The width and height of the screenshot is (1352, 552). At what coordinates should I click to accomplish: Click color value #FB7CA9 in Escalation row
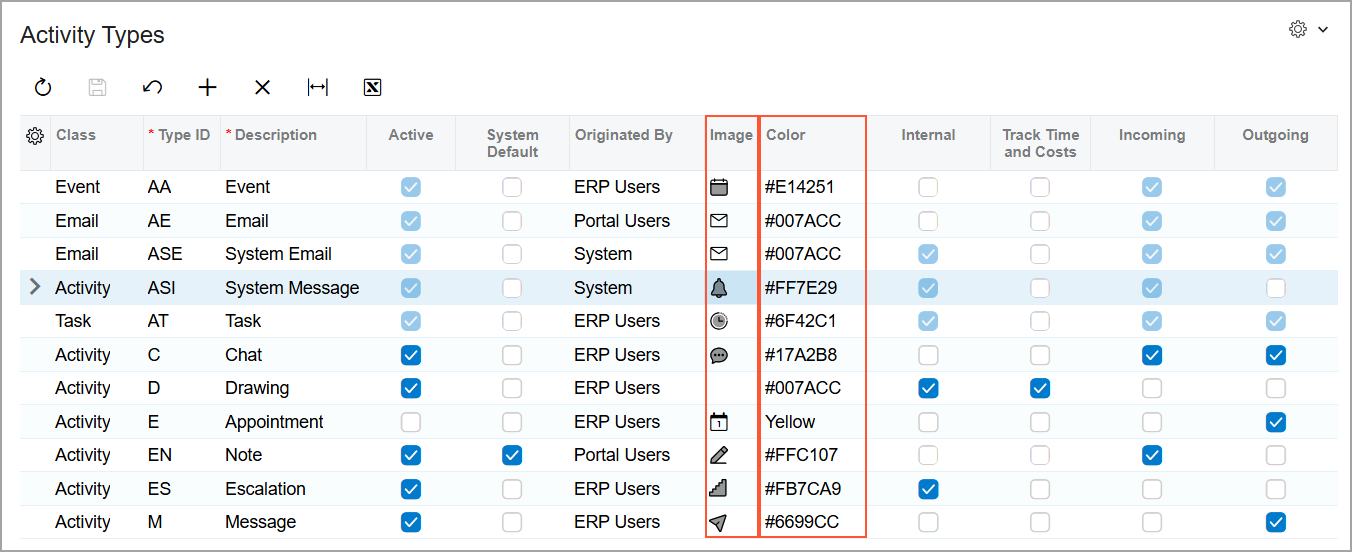click(x=803, y=489)
